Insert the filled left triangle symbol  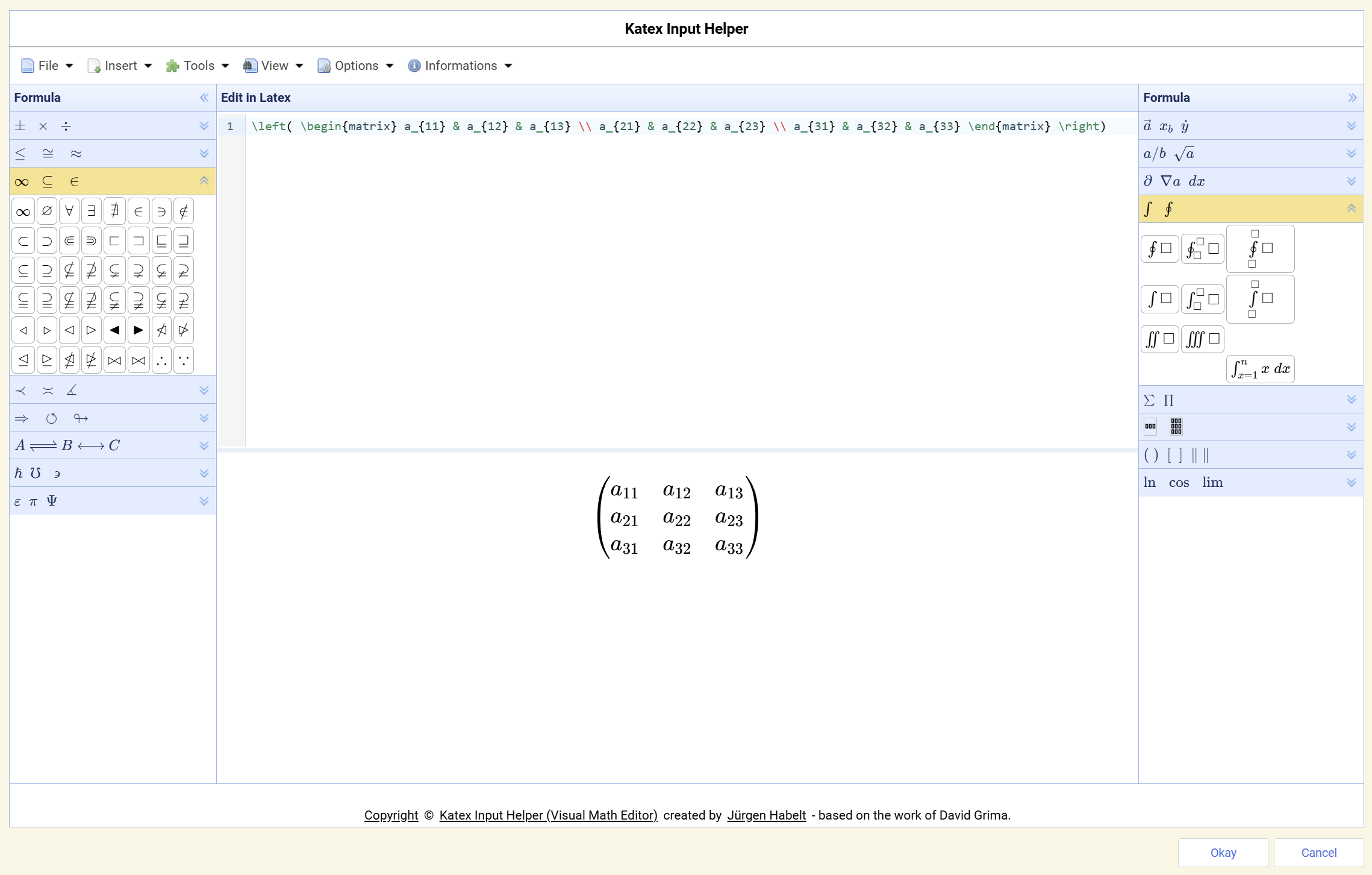pyautogui.click(x=114, y=330)
